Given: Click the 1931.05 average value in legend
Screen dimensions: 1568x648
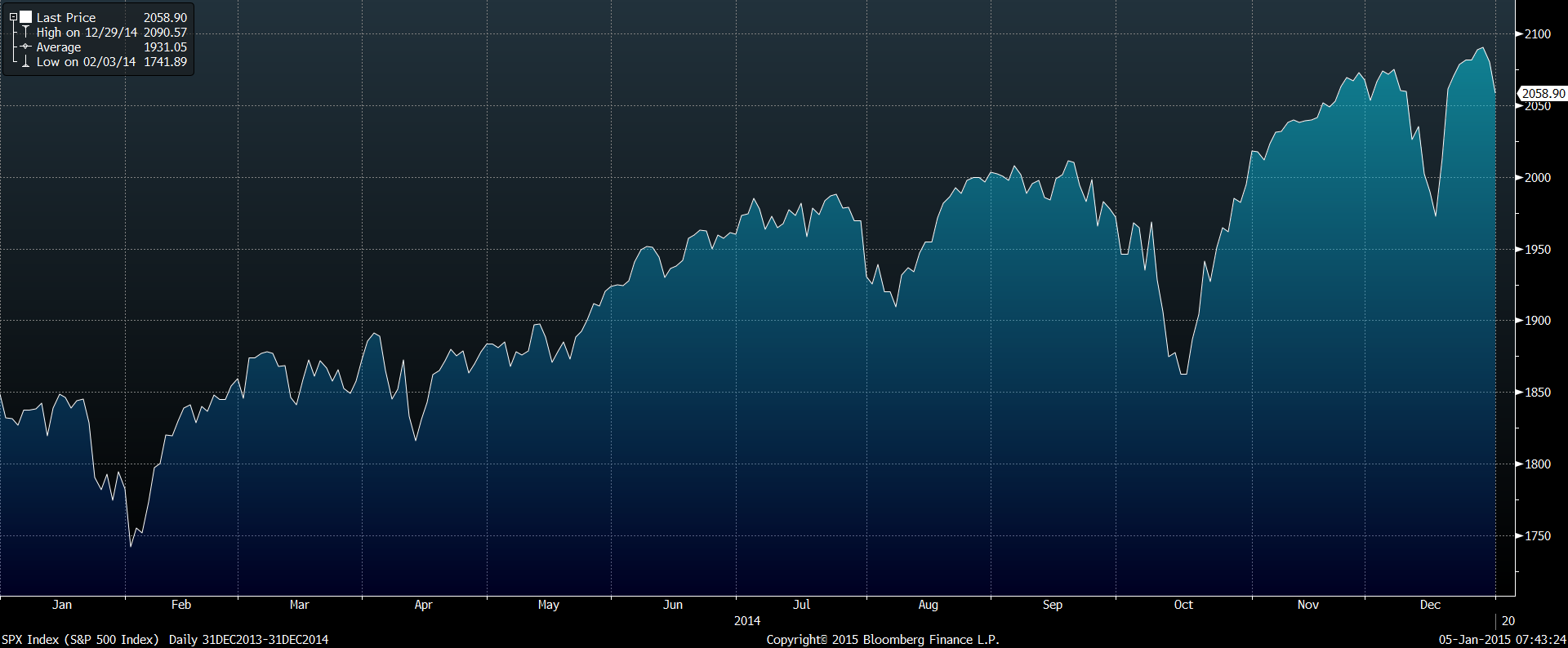Looking at the screenshot, I should (165, 47).
